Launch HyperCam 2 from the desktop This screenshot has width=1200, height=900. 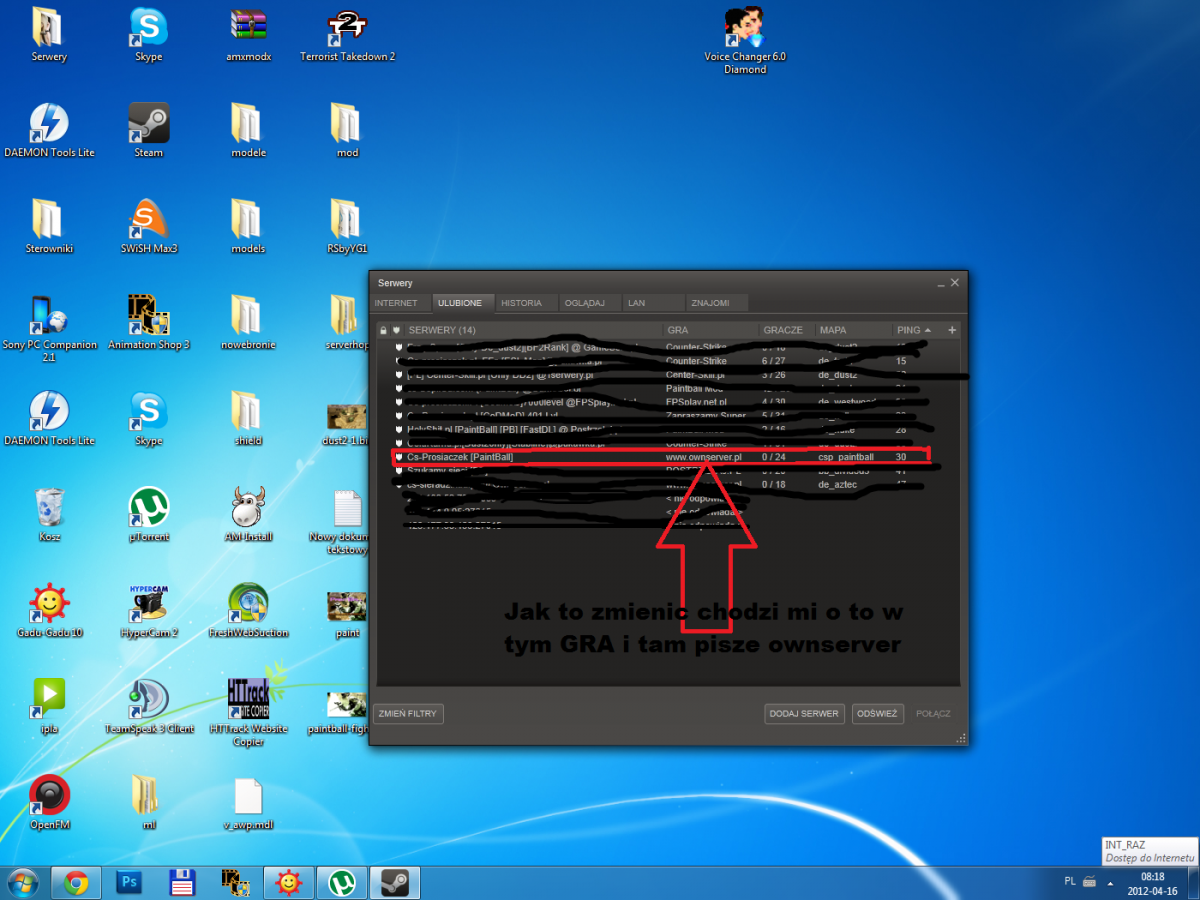point(148,604)
